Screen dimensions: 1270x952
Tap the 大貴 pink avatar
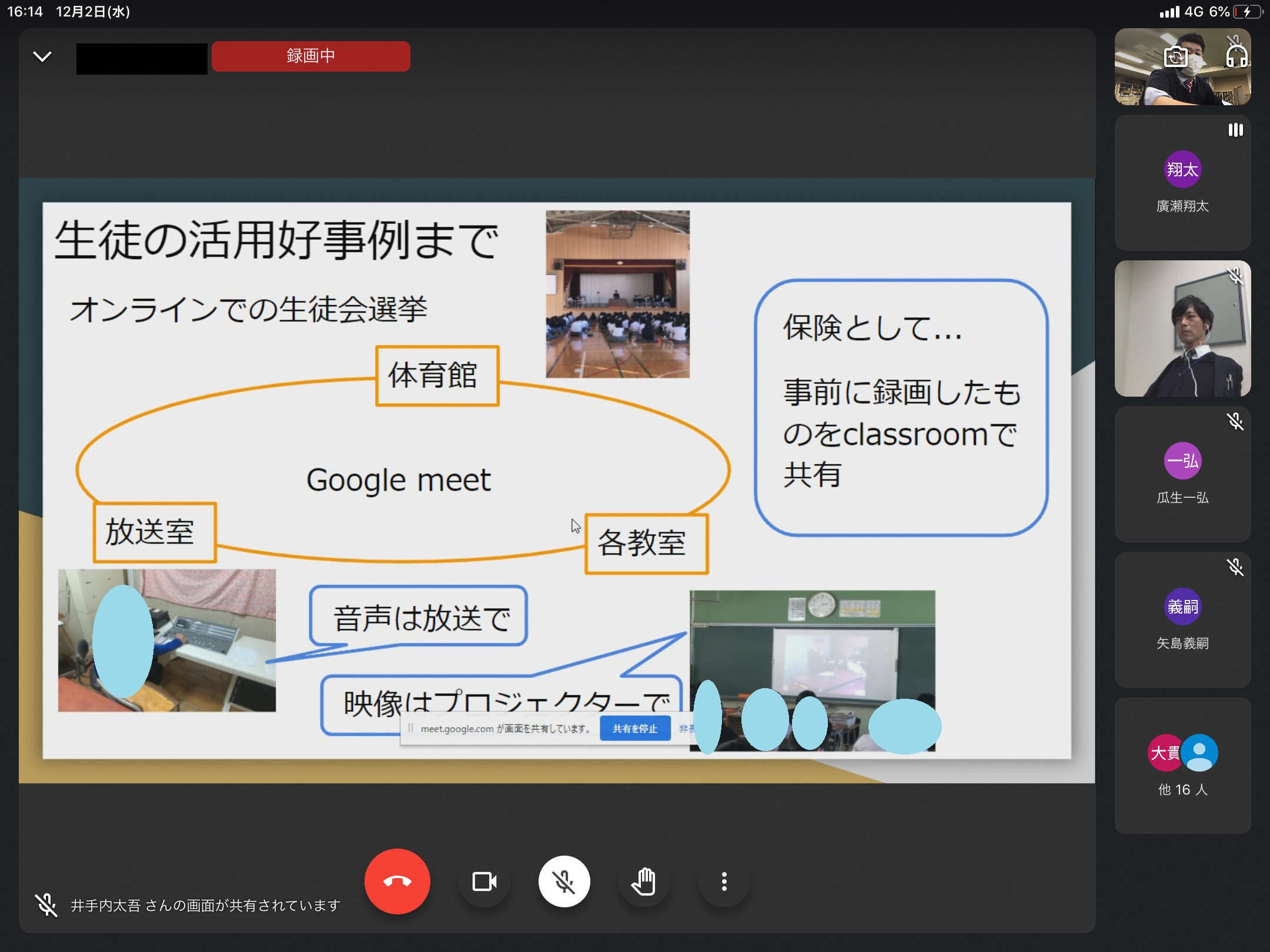[x=1164, y=753]
